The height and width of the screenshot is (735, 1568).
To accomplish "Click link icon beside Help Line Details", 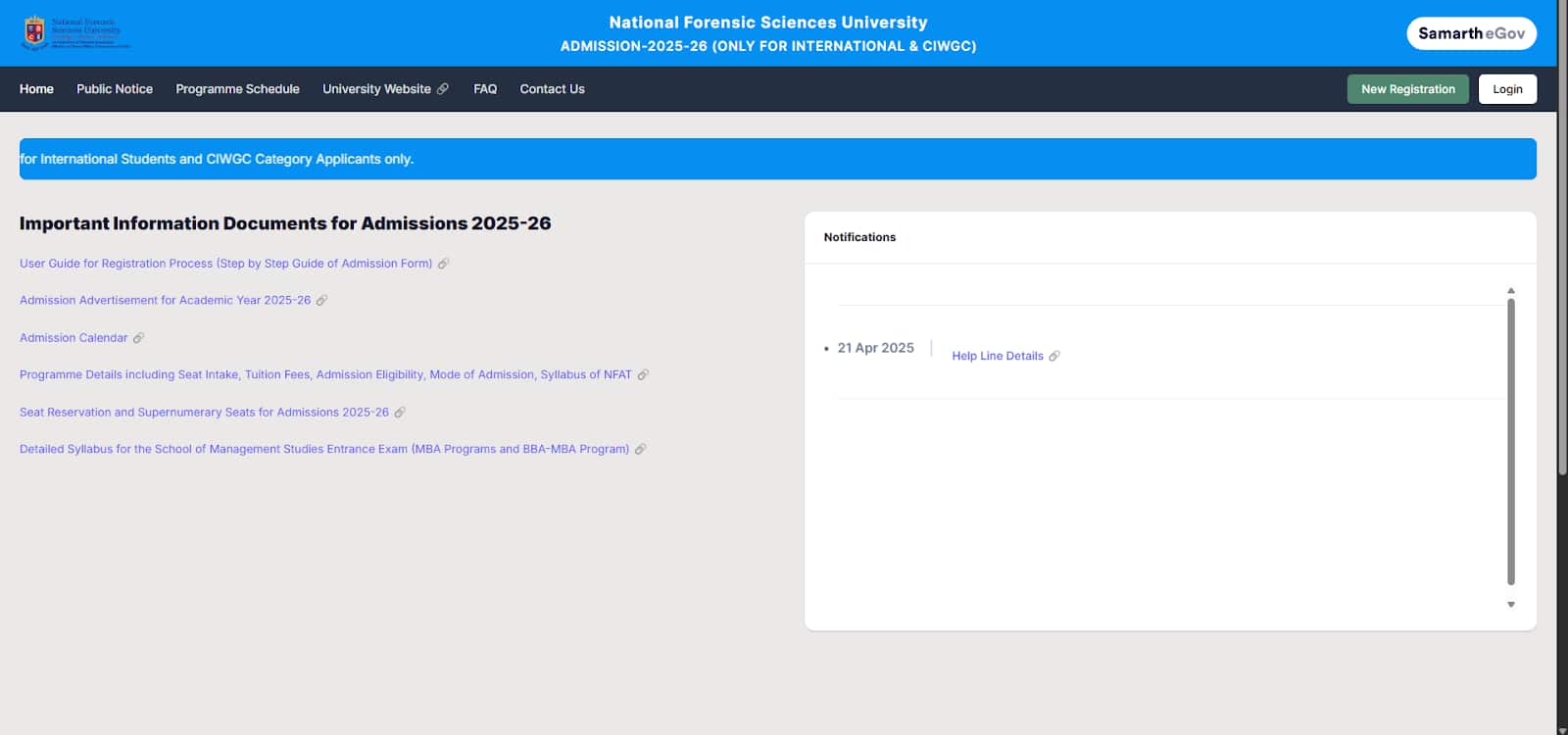I will click(1054, 356).
